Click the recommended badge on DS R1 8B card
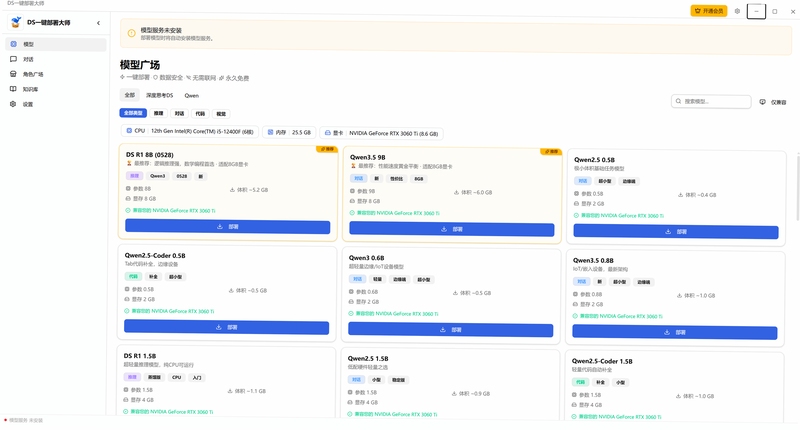800x430 pixels. 327,149
